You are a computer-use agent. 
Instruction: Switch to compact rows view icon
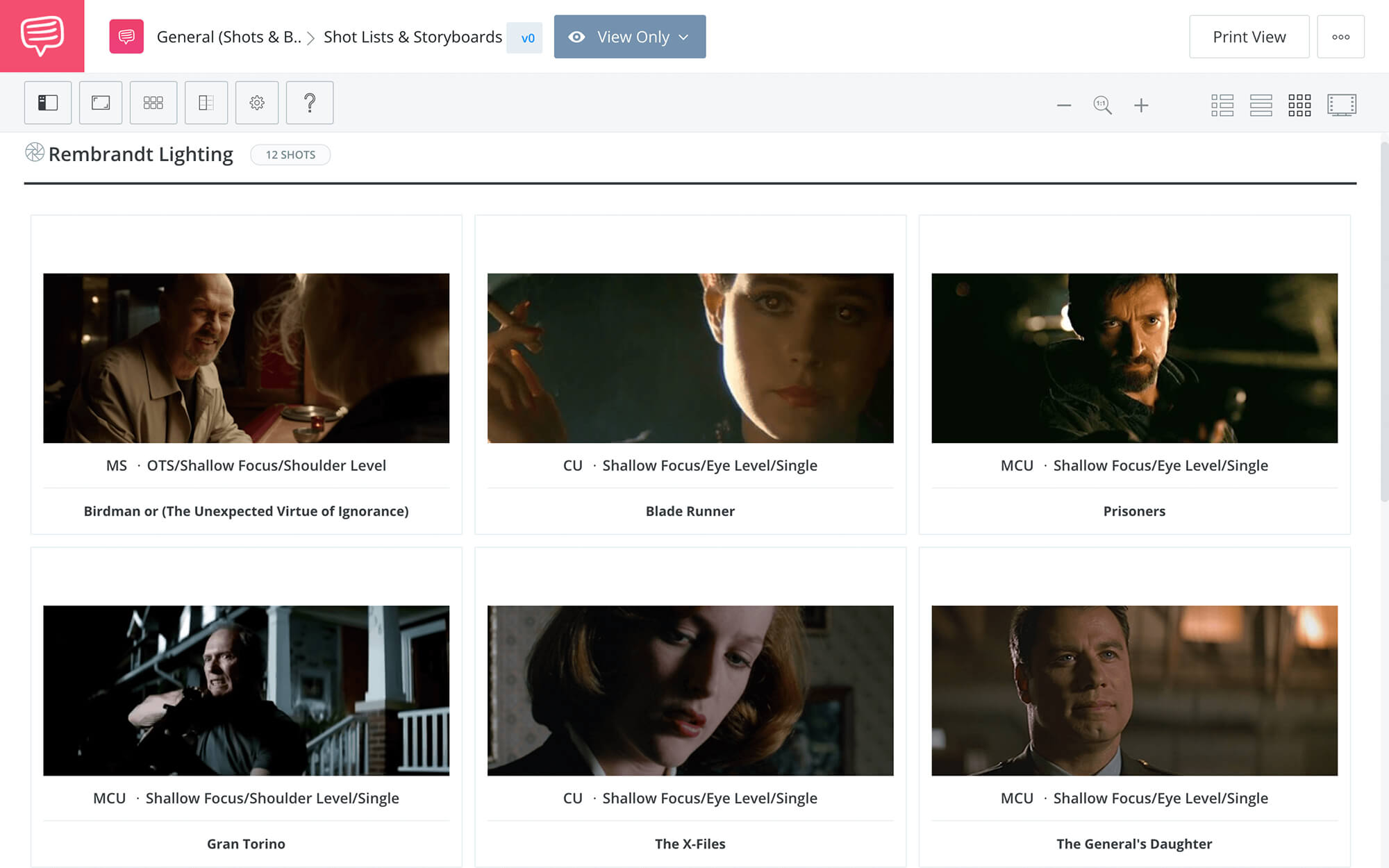1261,106
